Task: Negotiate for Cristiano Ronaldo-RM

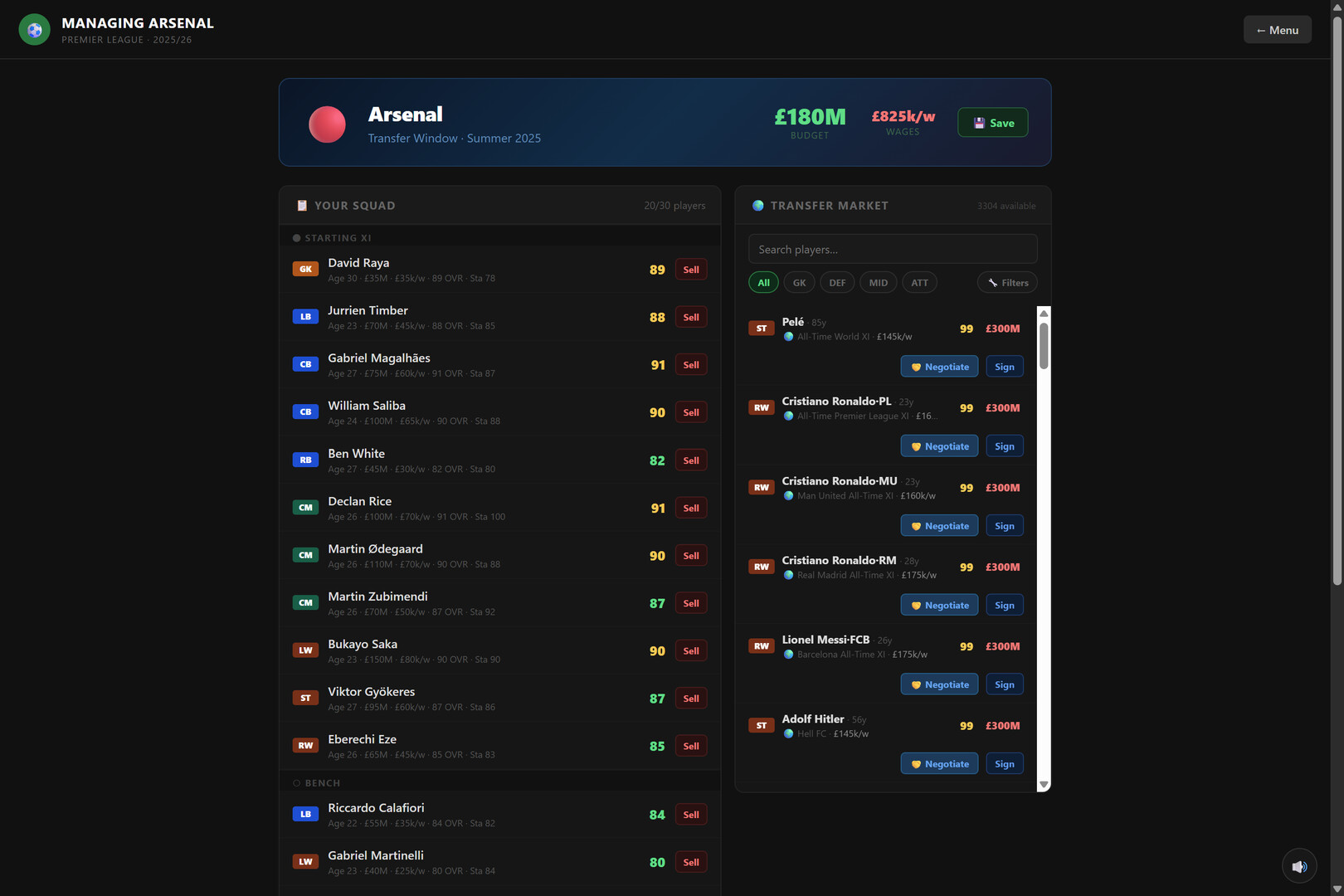Action: coord(939,606)
